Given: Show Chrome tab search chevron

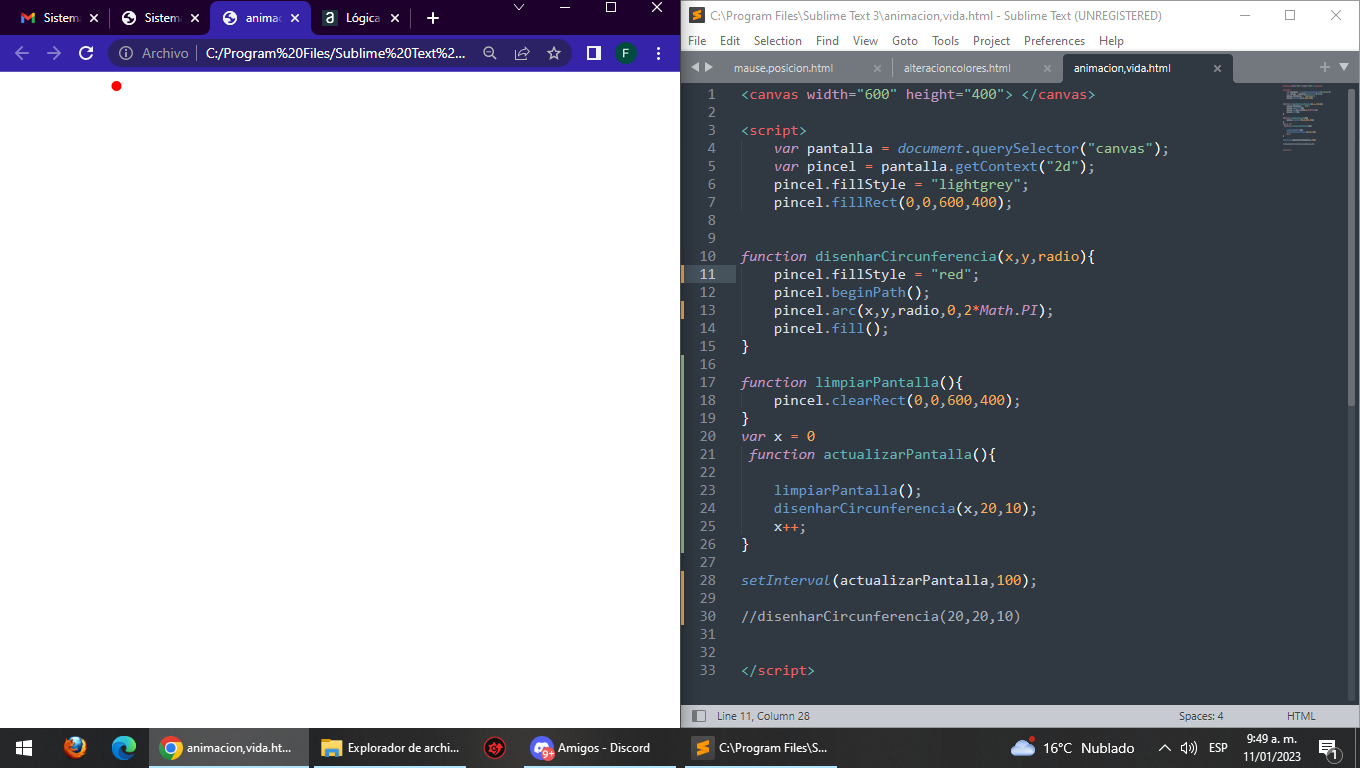Looking at the screenshot, I should [x=519, y=8].
